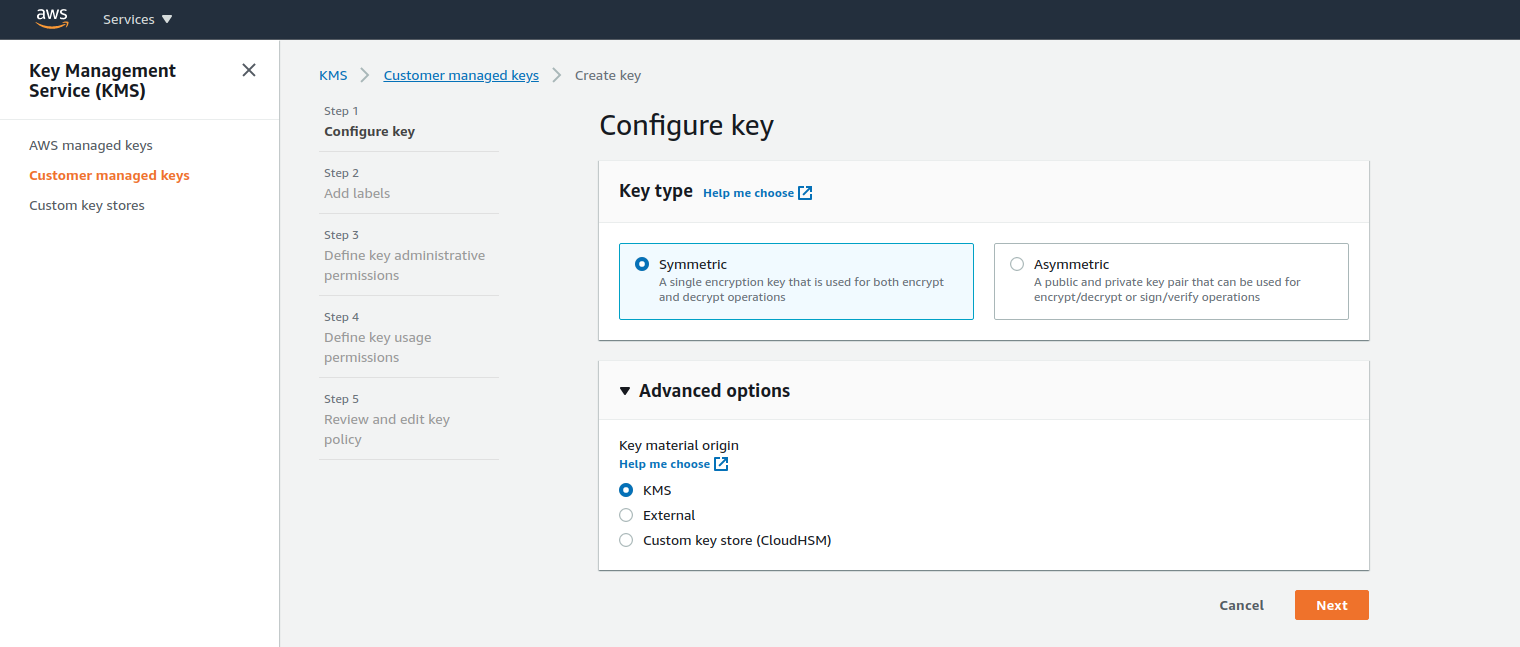Close the Key Management Service side panel
This screenshot has height=647, width=1520.
pyautogui.click(x=249, y=70)
